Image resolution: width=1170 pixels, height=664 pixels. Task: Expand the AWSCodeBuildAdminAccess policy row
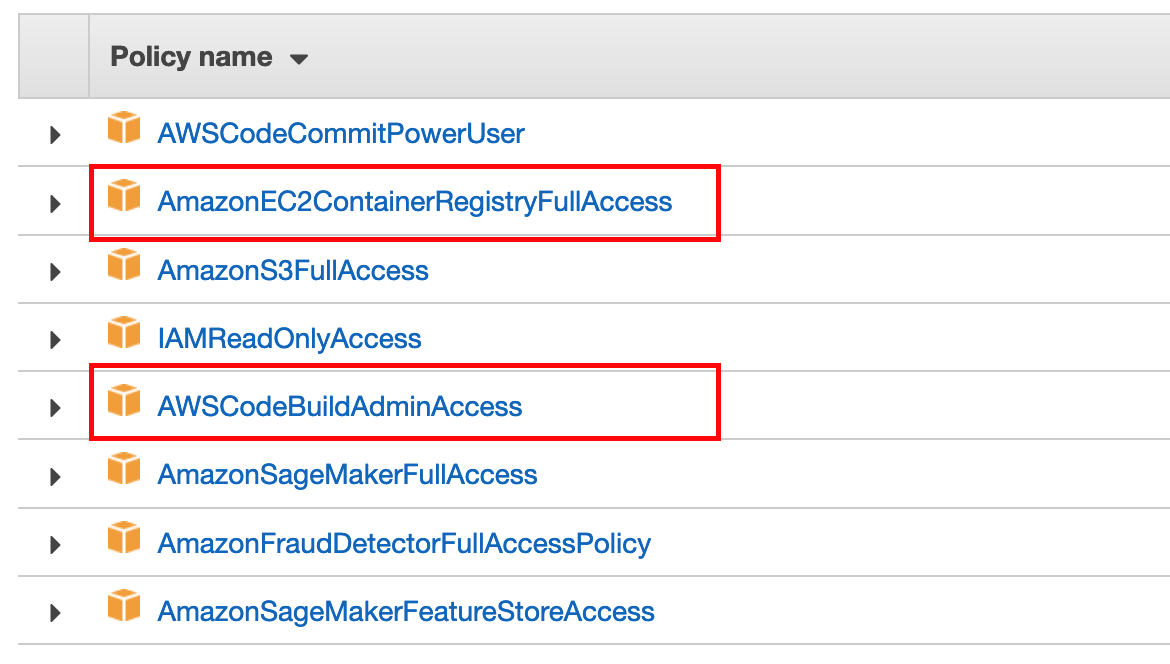click(54, 408)
